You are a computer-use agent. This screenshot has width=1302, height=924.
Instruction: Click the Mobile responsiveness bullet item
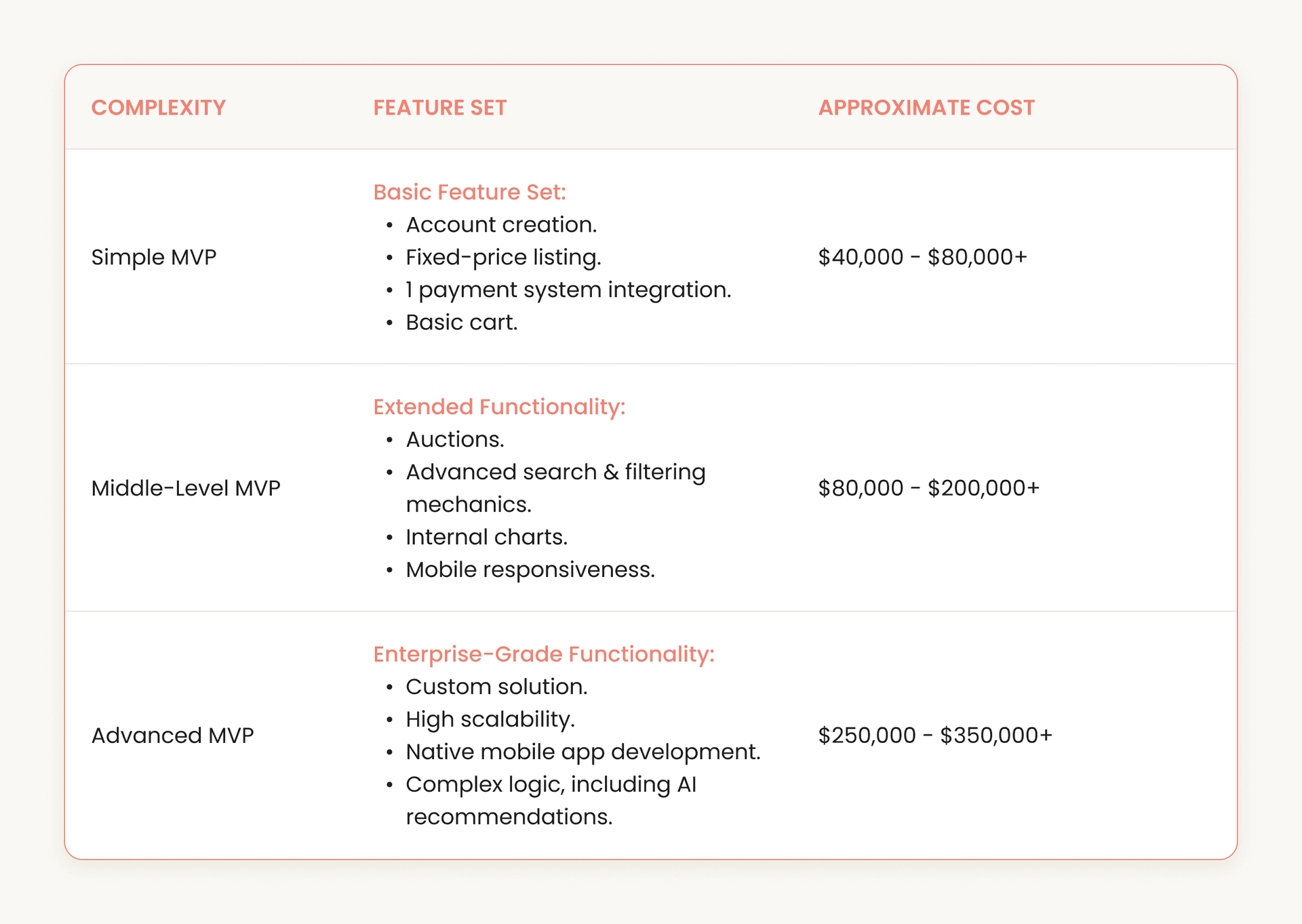pyautogui.click(x=530, y=570)
